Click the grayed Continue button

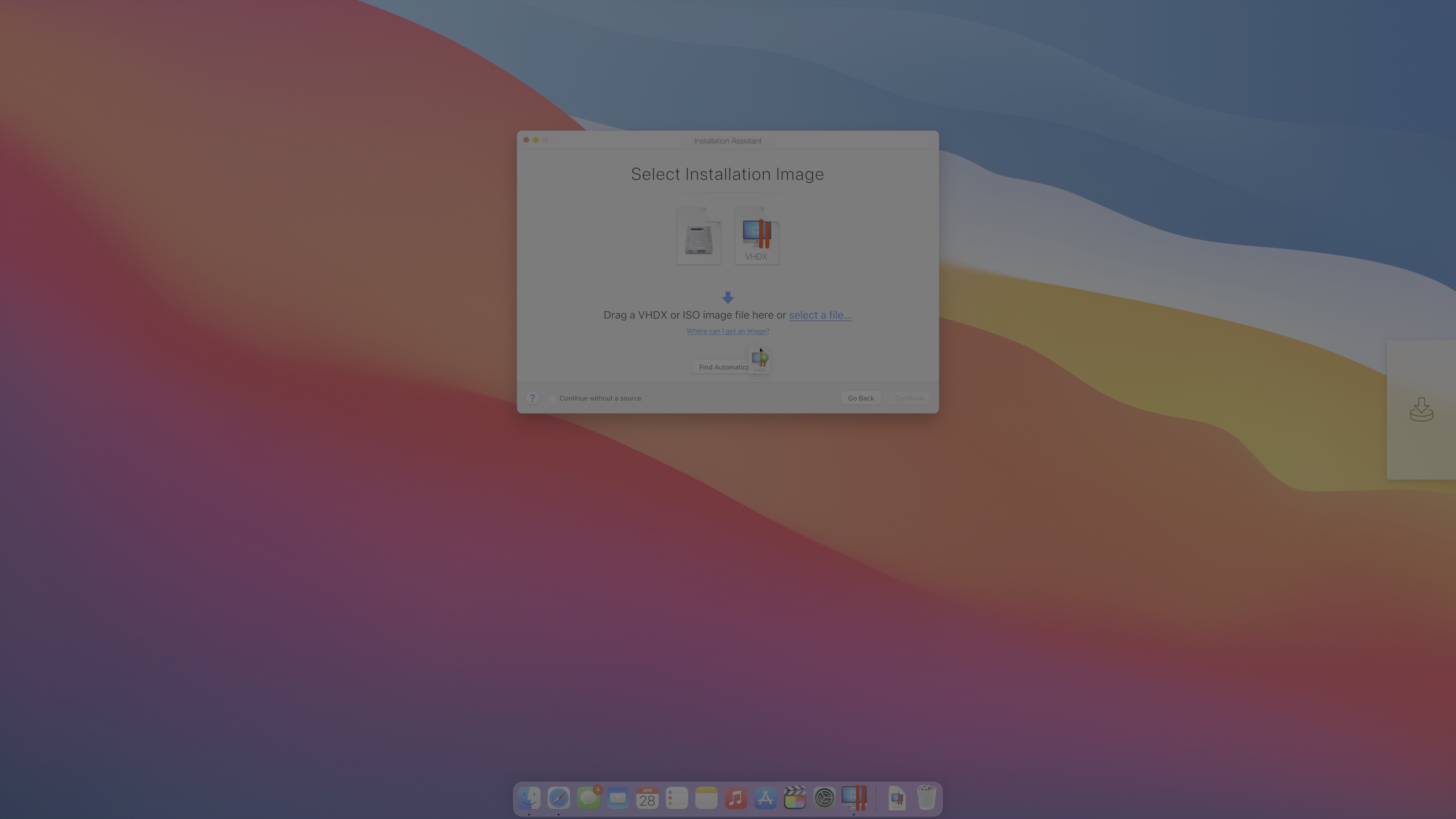[x=909, y=398]
